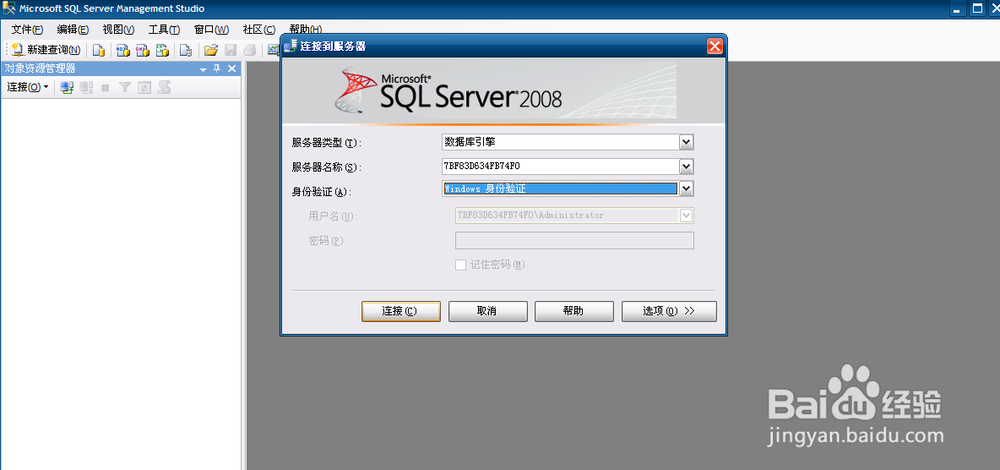Click the Open File folder icon

point(210,50)
